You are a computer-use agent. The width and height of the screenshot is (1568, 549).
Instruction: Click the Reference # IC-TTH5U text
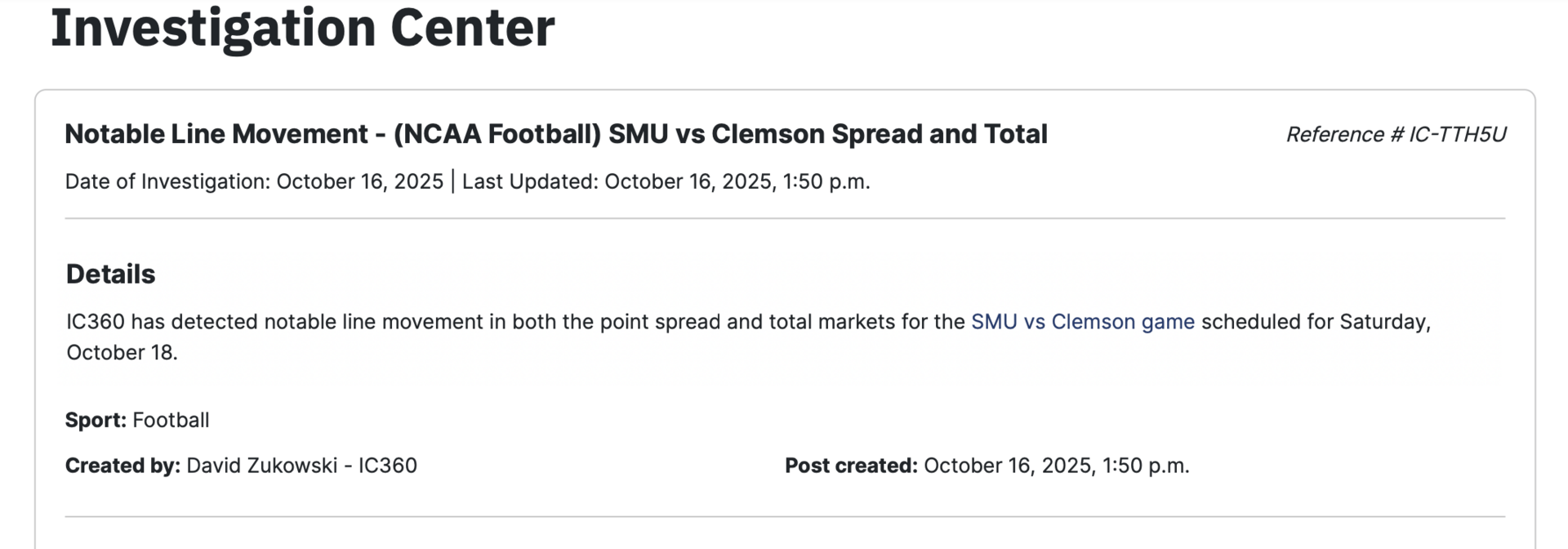[1396, 135]
